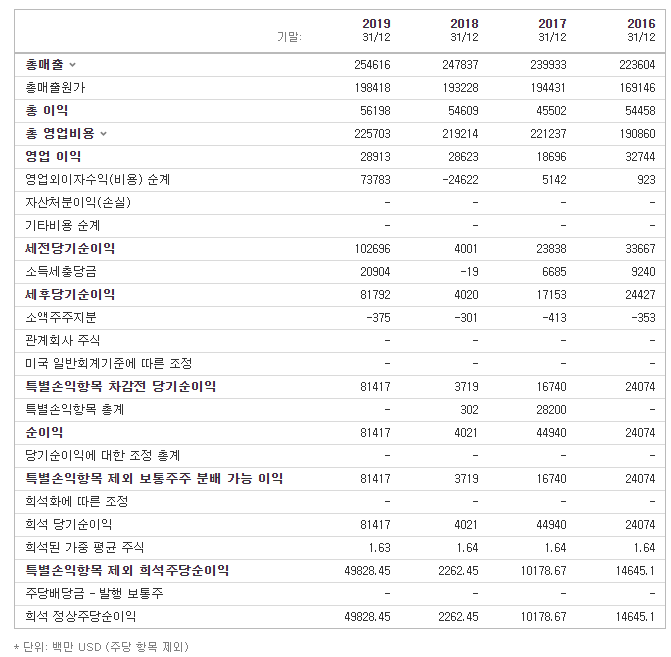Expand the 총 영업비용 row chevron
Viewport: 671px width, 657px height.
click(103, 134)
